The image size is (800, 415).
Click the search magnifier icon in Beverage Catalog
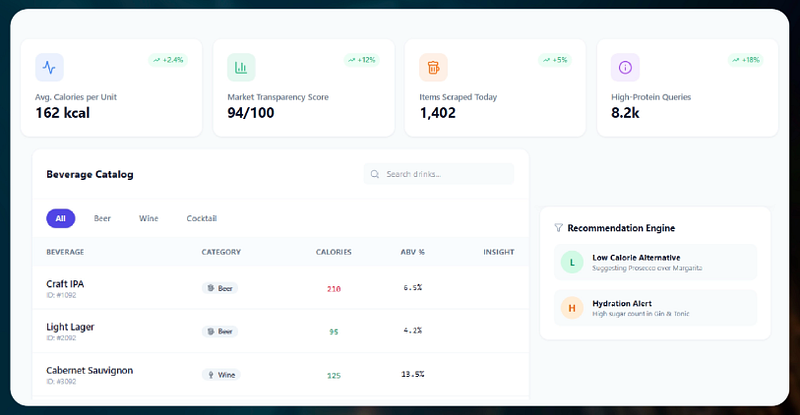pos(375,174)
